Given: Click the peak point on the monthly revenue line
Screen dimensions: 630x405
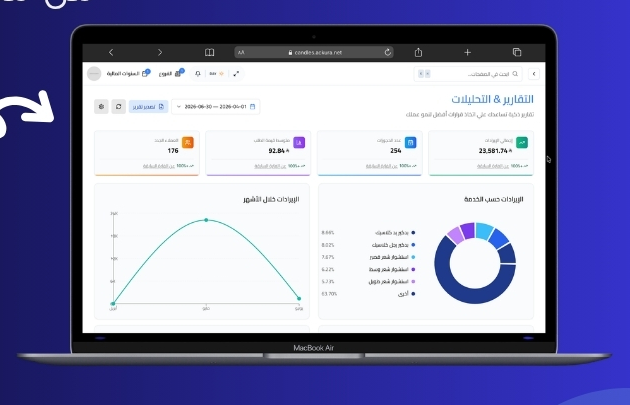Looking at the screenshot, I should (206, 220).
